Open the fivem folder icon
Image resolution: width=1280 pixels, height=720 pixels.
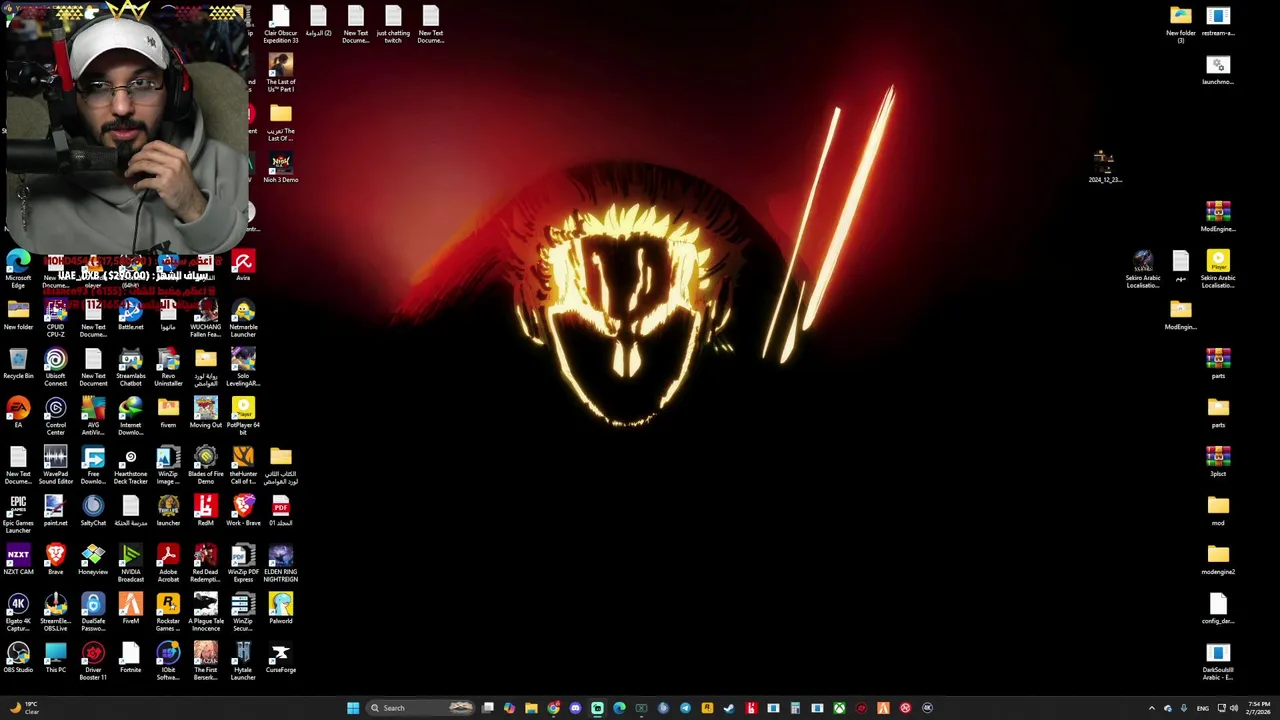point(168,414)
